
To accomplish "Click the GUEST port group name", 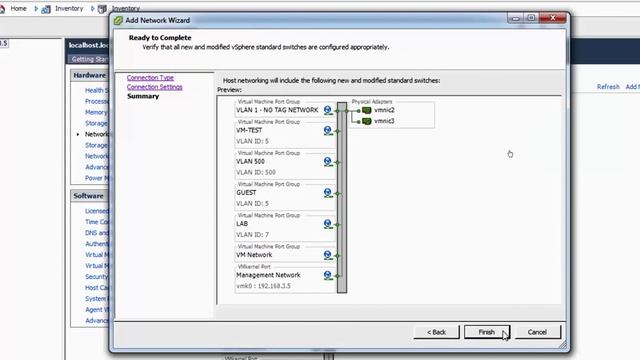I will (246, 193).
